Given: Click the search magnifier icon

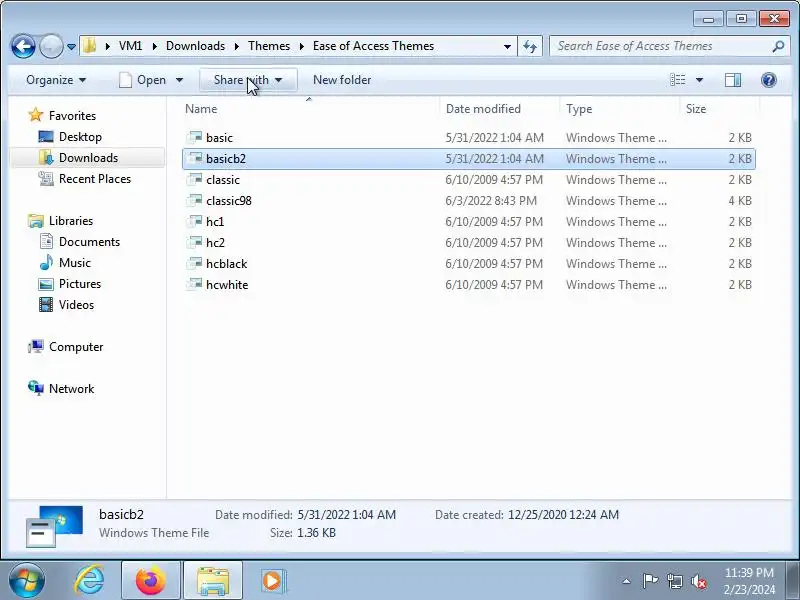Looking at the screenshot, I should 778,46.
